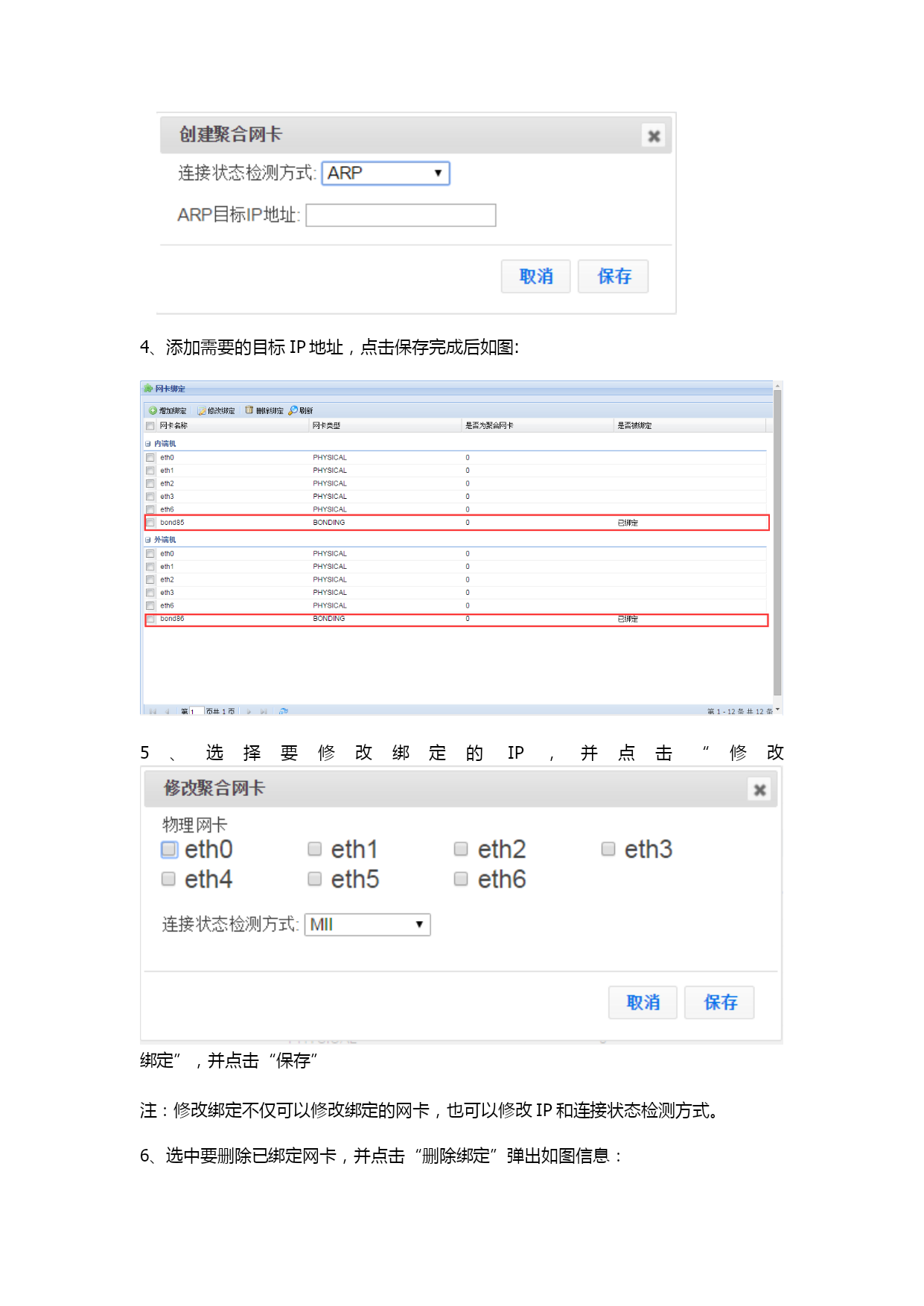The height and width of the screenshot is (1306, 924).
Task: Tick the eth4 physical NIC checkbox
Action: (169, 879)
